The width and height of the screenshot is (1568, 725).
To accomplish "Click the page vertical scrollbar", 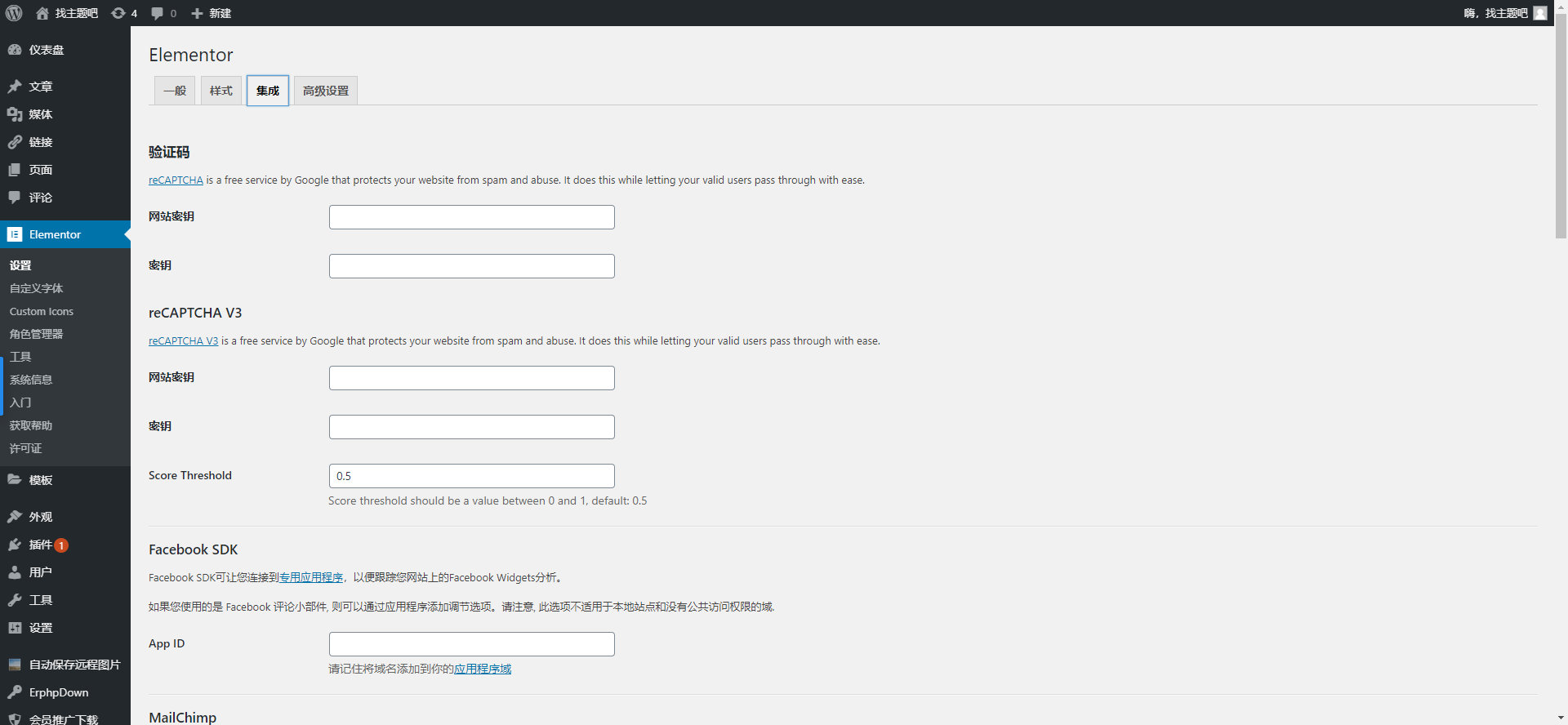I will pos(1561,132).
